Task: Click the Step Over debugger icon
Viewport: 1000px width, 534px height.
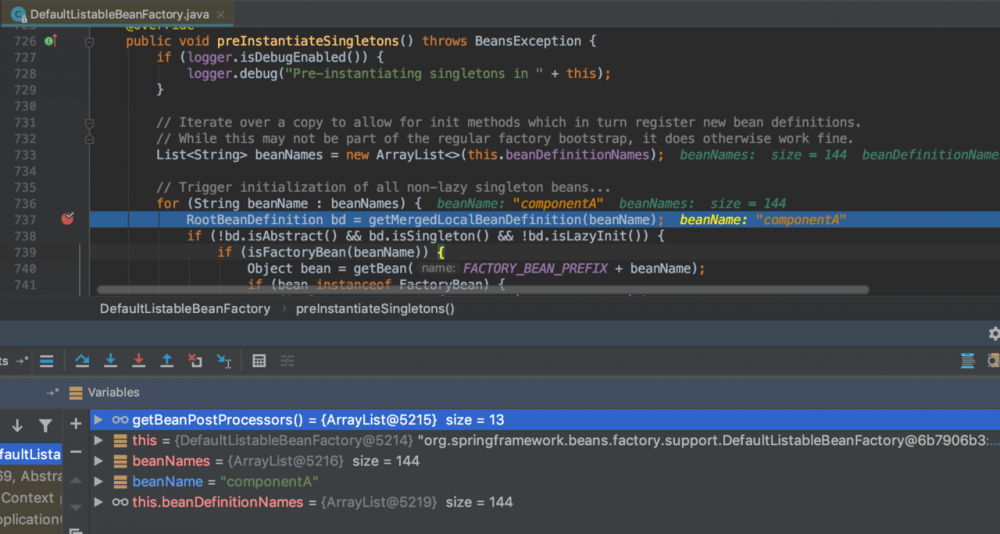Action: (x=82, y=360)
